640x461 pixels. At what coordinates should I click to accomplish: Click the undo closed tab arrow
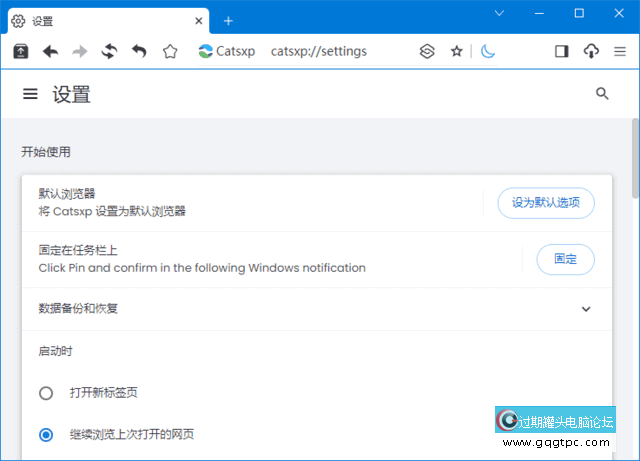point(139,52)
